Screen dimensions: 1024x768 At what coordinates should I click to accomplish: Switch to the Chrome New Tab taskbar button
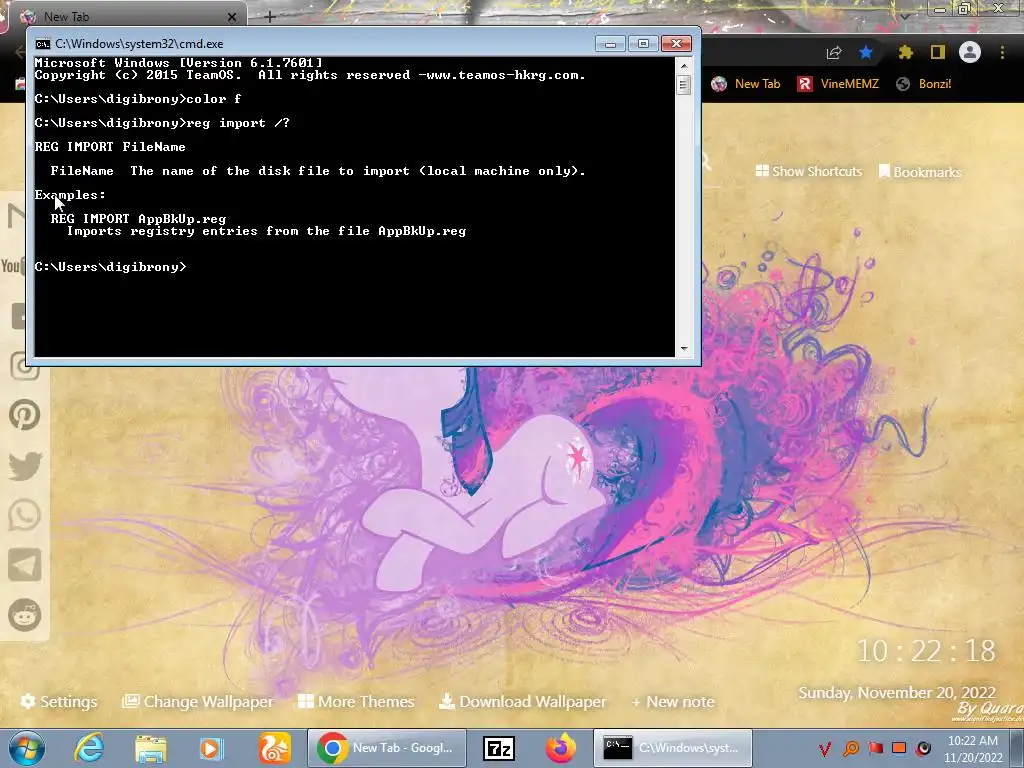tap(387, 748)
